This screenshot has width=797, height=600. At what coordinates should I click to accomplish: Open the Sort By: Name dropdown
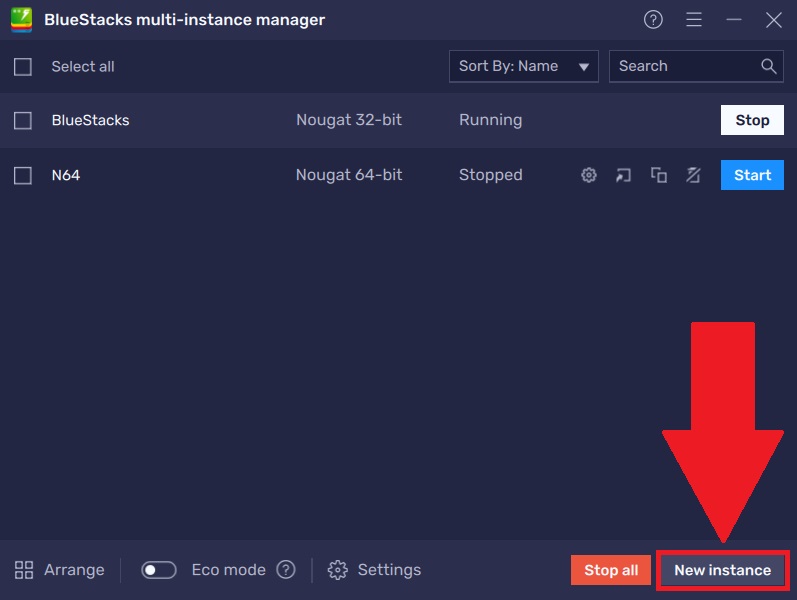click(523, 66)
